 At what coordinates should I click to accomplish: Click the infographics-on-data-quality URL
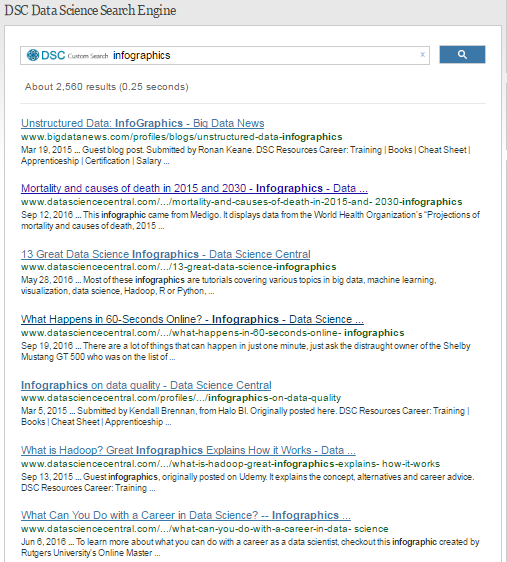181,398
